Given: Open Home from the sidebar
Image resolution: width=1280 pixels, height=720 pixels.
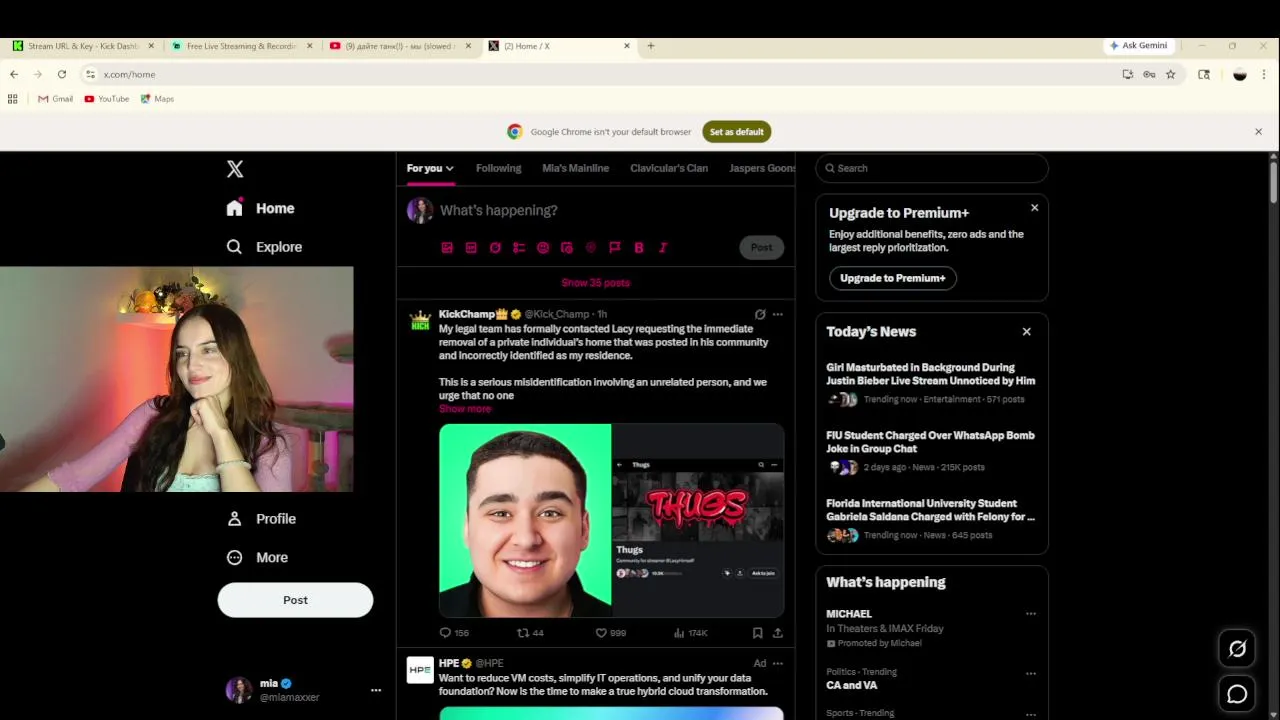Looking at the screenshot, I should [260, 208].
